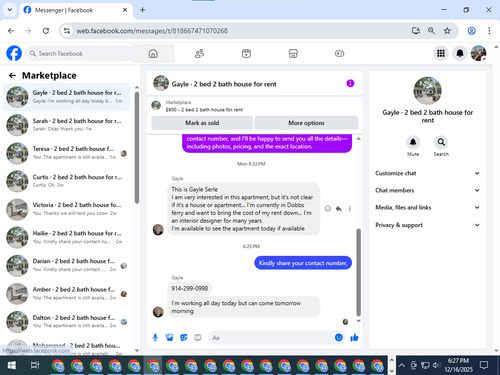This screenshot has height=375, width=500.
Task: Search in conversation magnifier icon
Action: (x=441, y=142)
